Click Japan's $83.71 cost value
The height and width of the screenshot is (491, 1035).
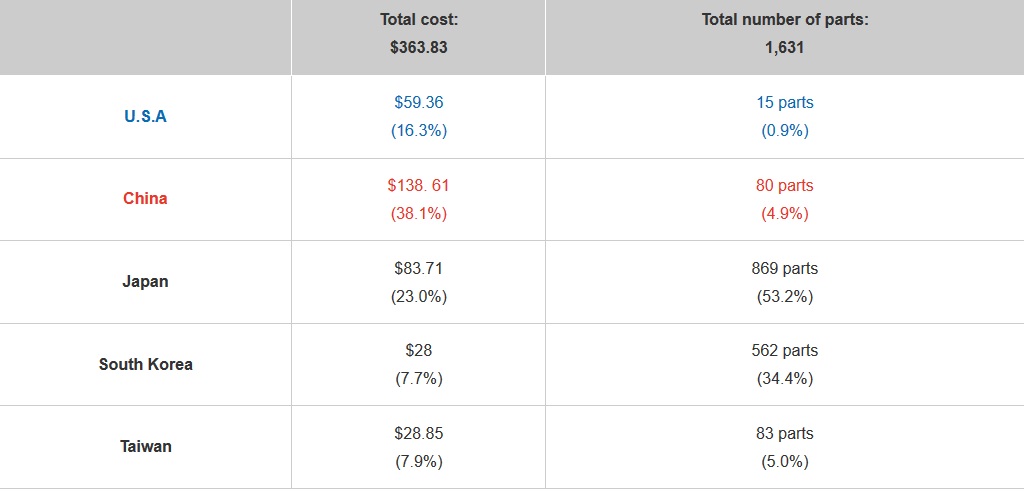[418, 268]
